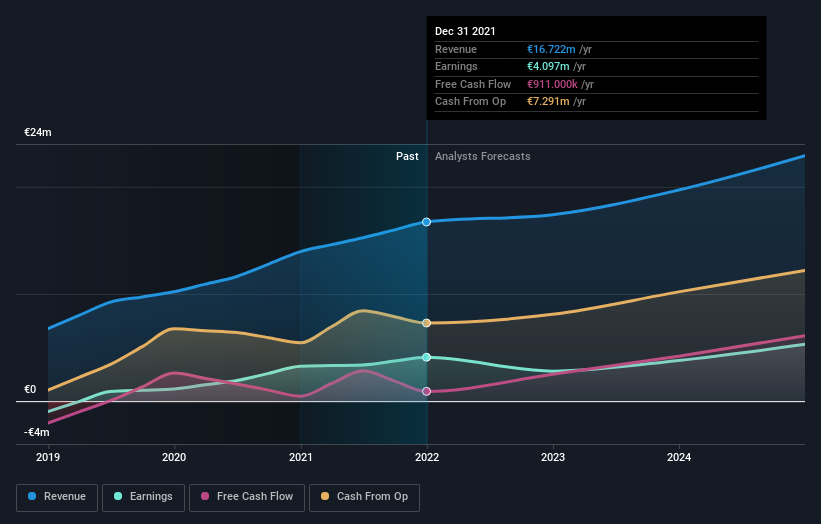The height and width of the screenshot is (524, 821).
Task: Click the 2019 x-axis label
Action: 48,458
